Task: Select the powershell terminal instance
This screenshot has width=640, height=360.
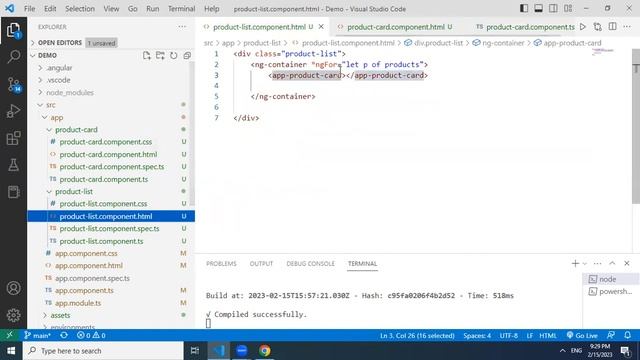Action: pos(611,291)
